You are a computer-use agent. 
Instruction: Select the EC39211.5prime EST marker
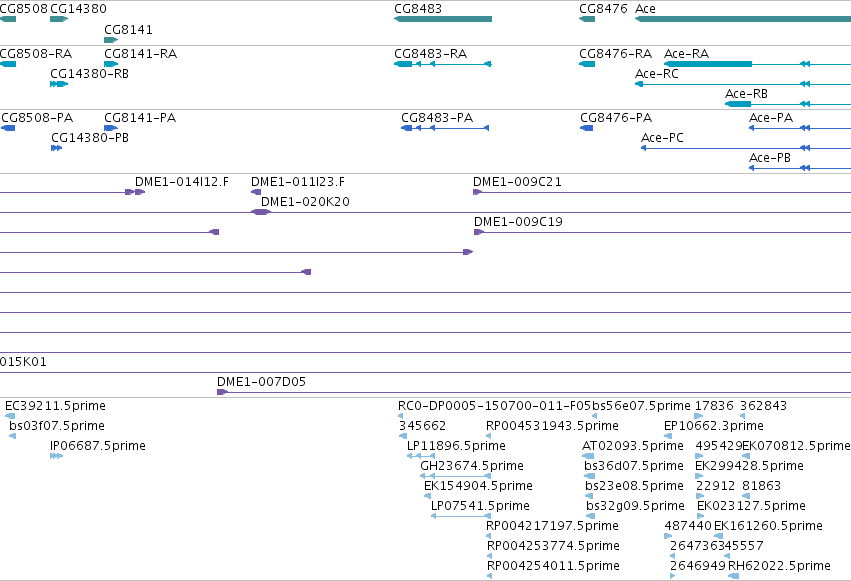pos(10,416)
